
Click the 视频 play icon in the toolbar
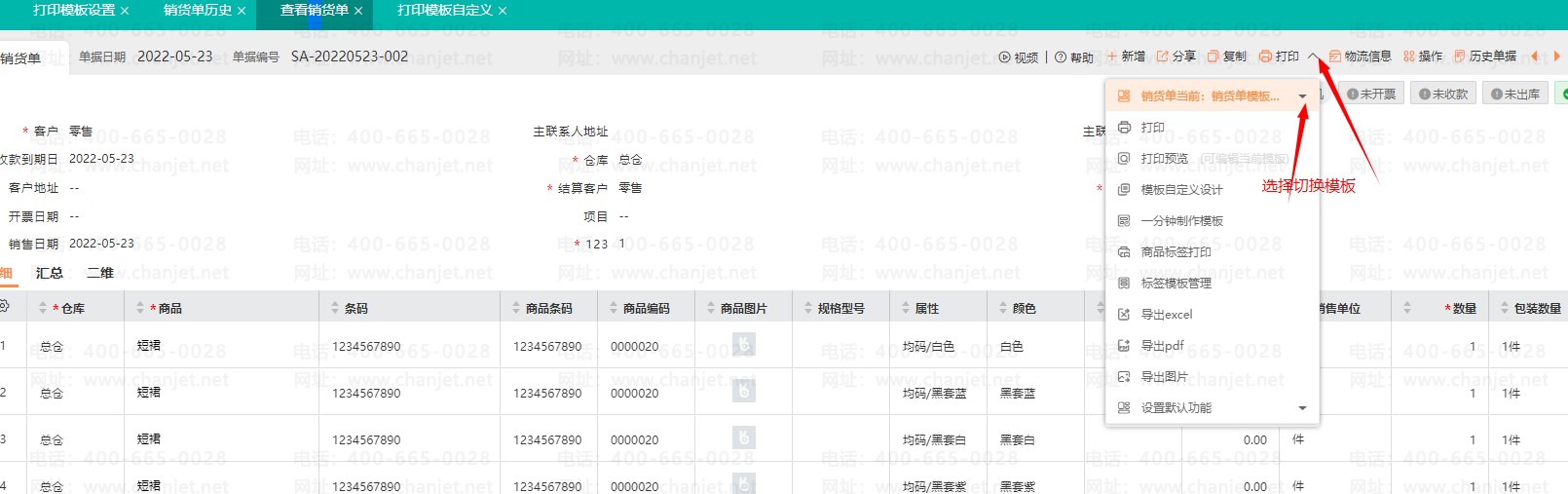coord(1004,57)
